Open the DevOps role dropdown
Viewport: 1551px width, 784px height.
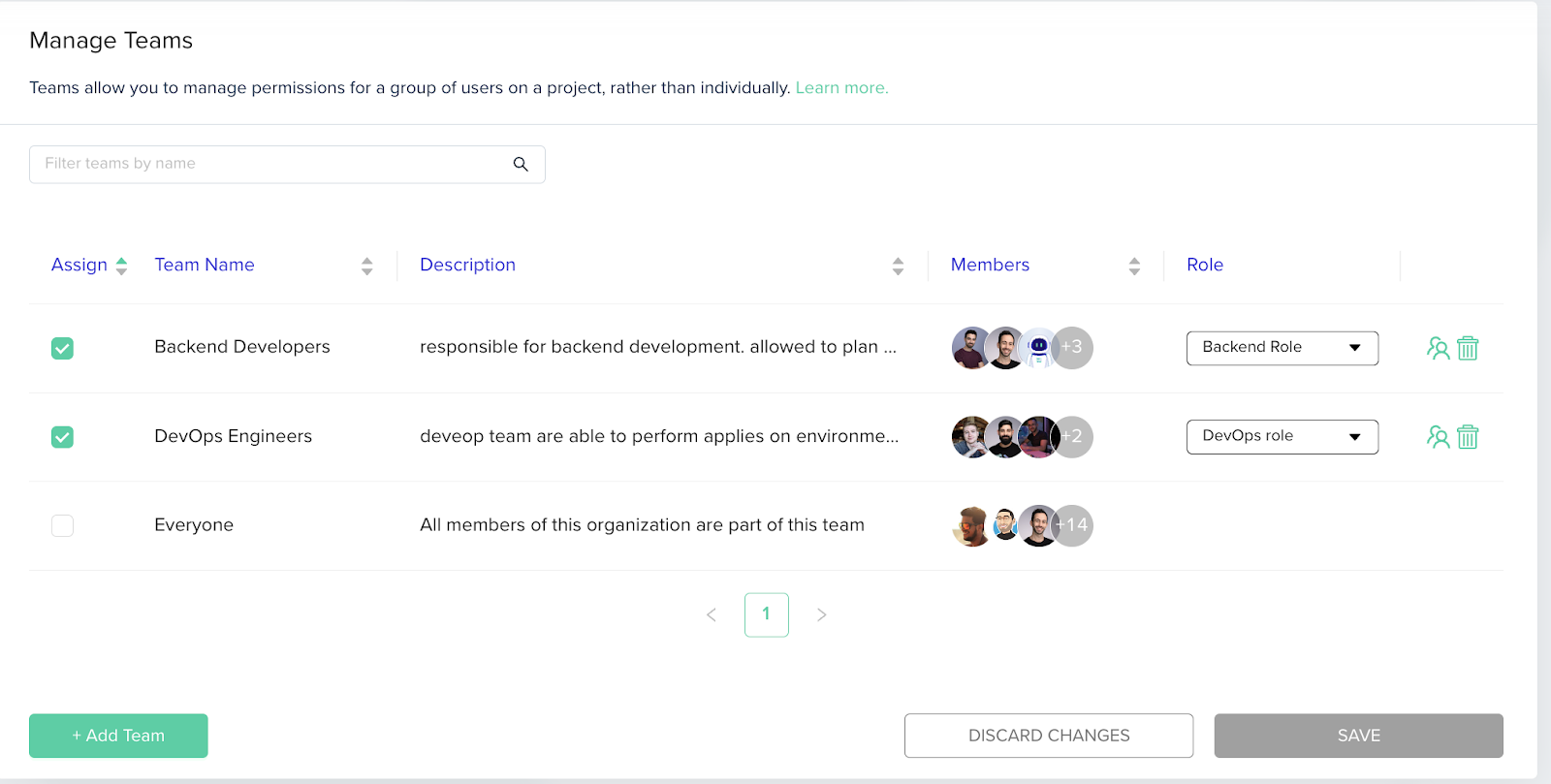(1282, 437)
